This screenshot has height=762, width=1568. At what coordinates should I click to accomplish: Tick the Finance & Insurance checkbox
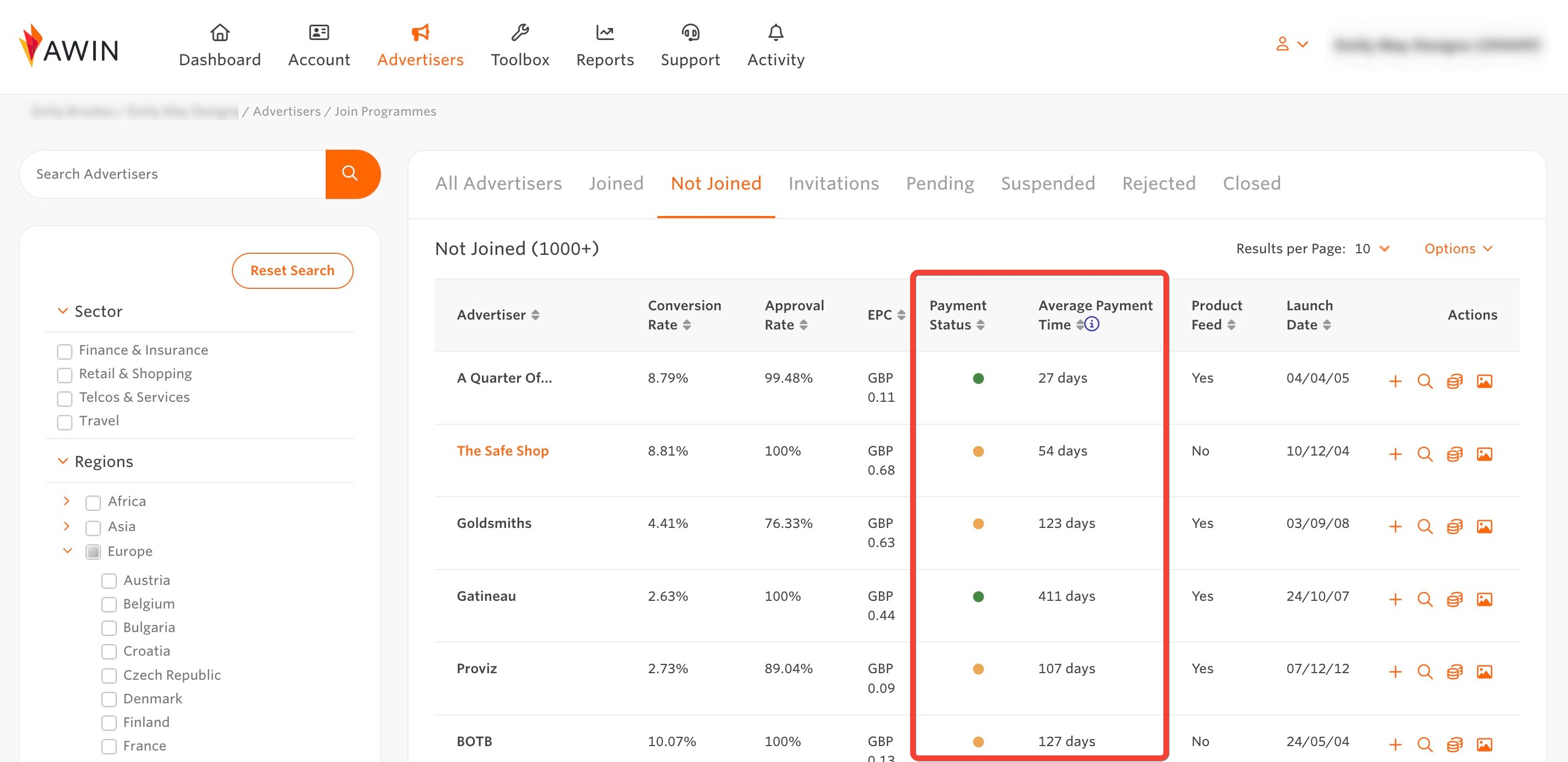tap(65, 351)
